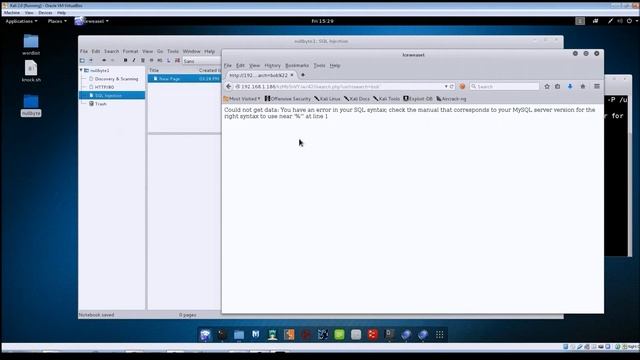Screen dimensions: 640x360
Task: Open browser View menu
Action: 254,66
